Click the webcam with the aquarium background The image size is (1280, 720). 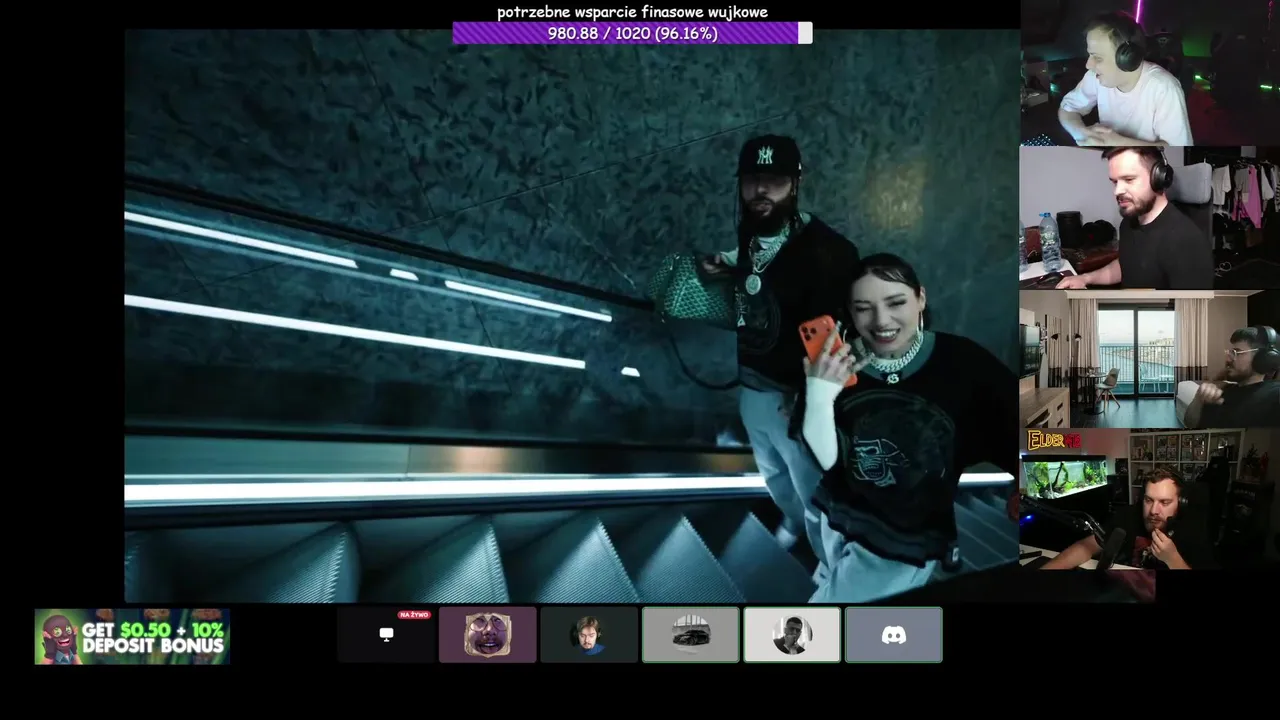point(1150,500)
